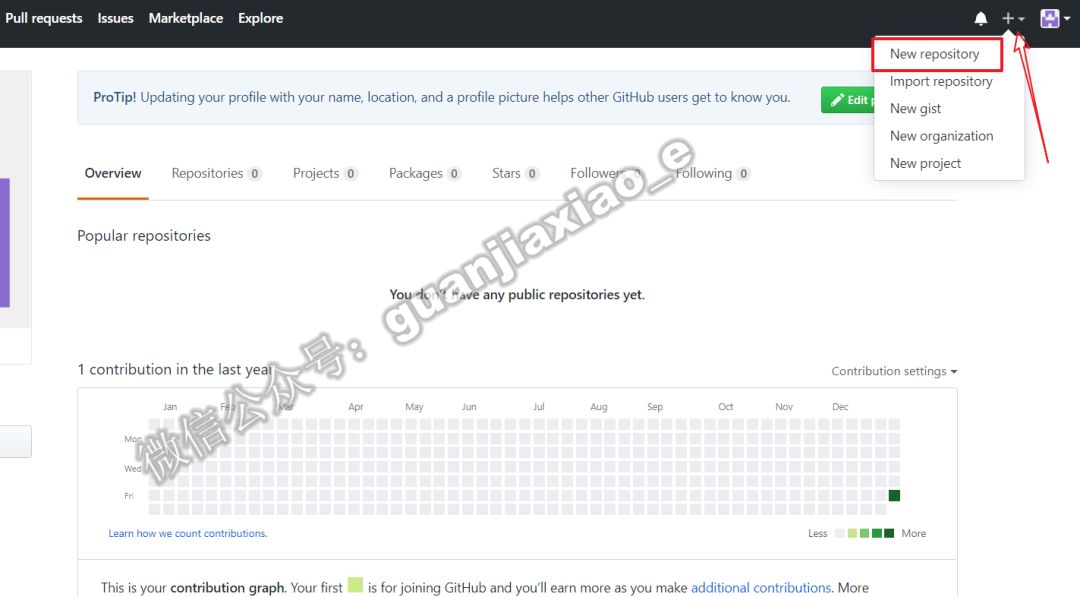1080x597 pixels.
Task: Click the green Edit profile button
Action: click(x=847, y=100)
